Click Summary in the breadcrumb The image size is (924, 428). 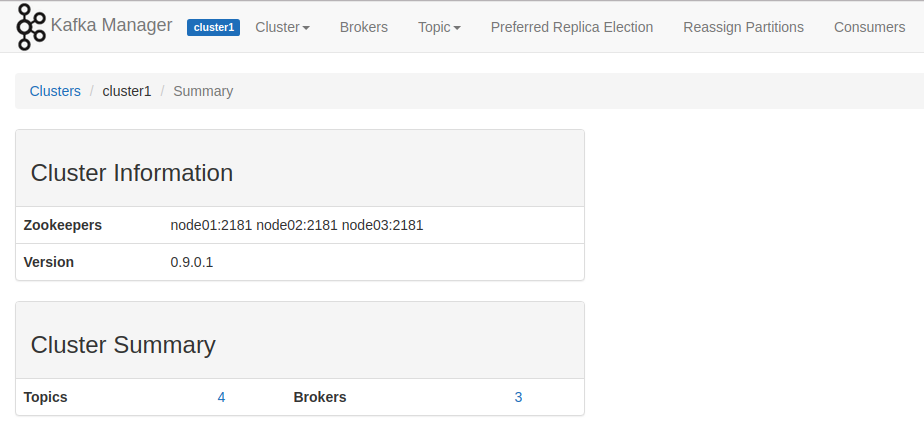203,91
